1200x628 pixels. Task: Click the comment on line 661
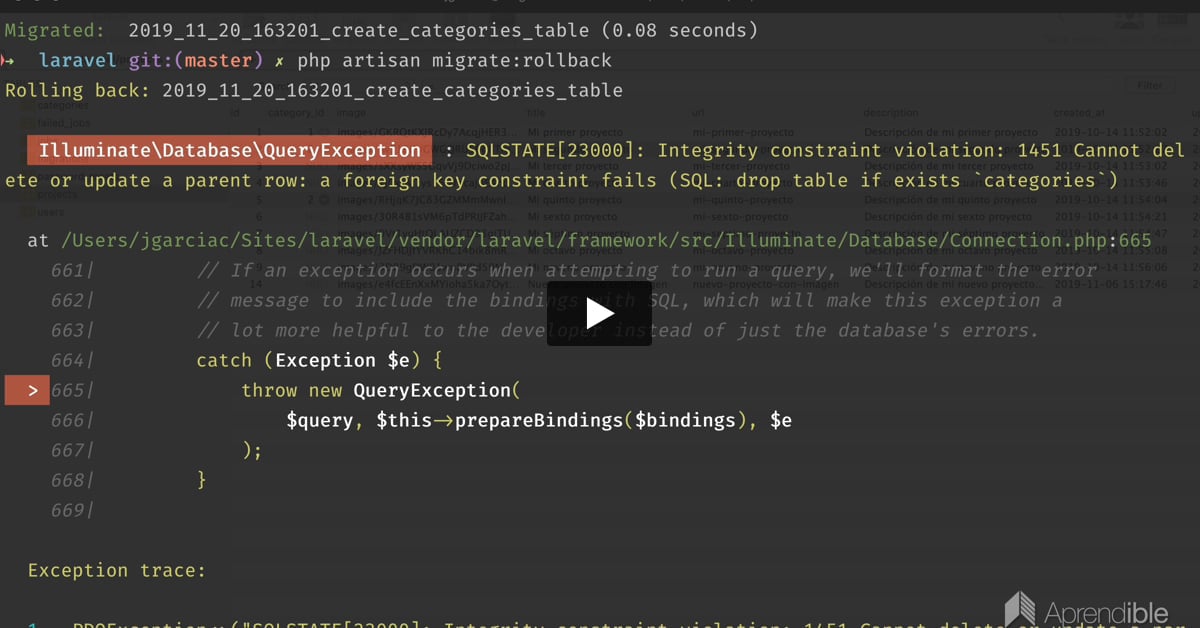tap(647, 271)
